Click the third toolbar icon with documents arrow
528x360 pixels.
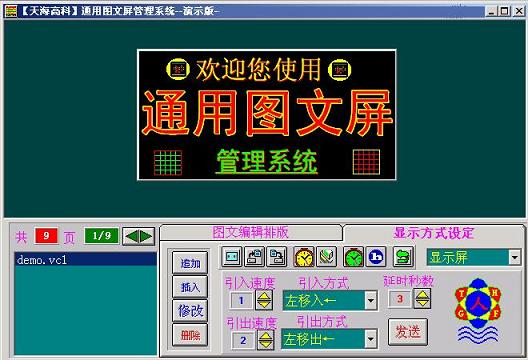pyautogui.click(x=277, y=257)
